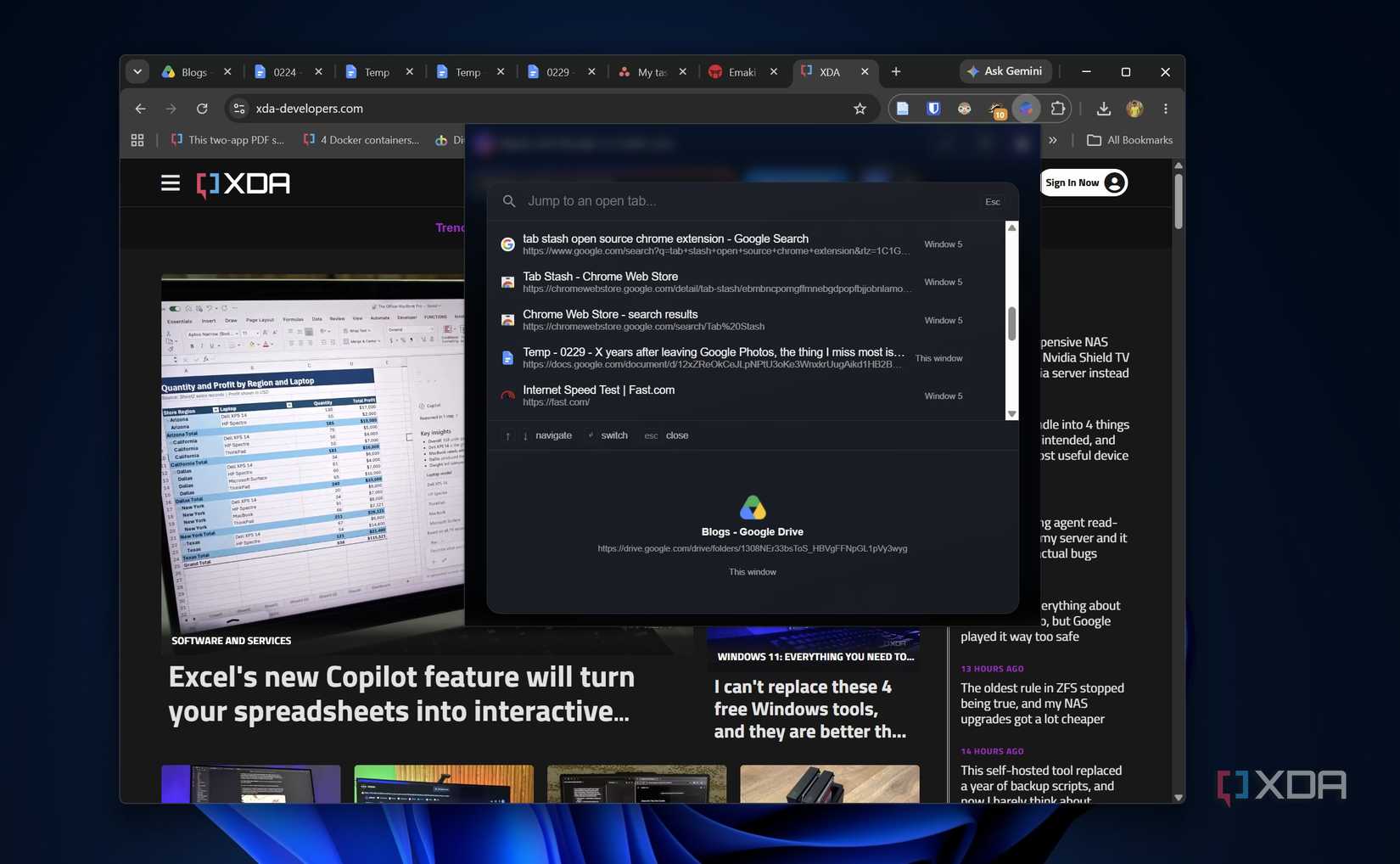Open the monkey face extension icon
The width and height of the screenshot is (1400, 864).
point(965,109)
